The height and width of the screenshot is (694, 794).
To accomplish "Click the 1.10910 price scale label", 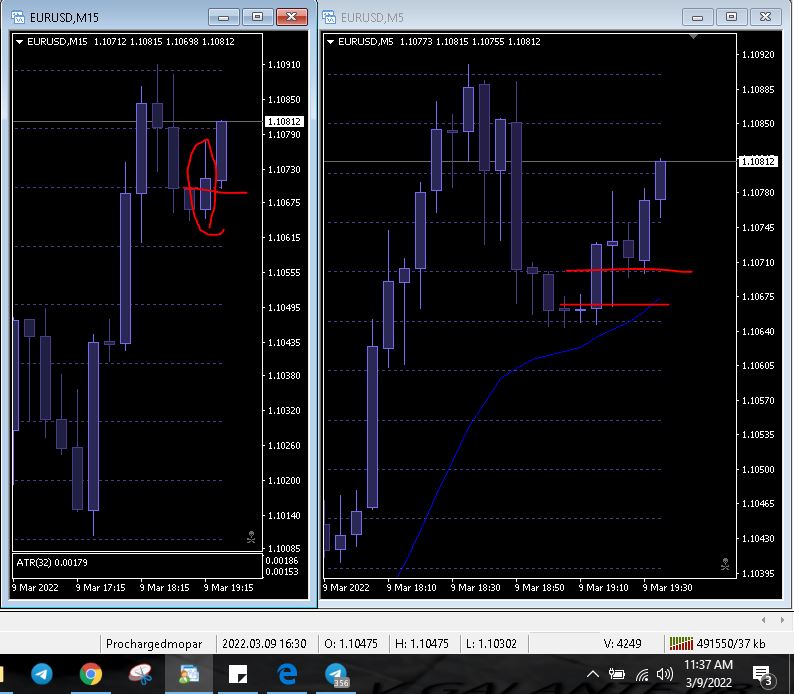I will point(284,65).
